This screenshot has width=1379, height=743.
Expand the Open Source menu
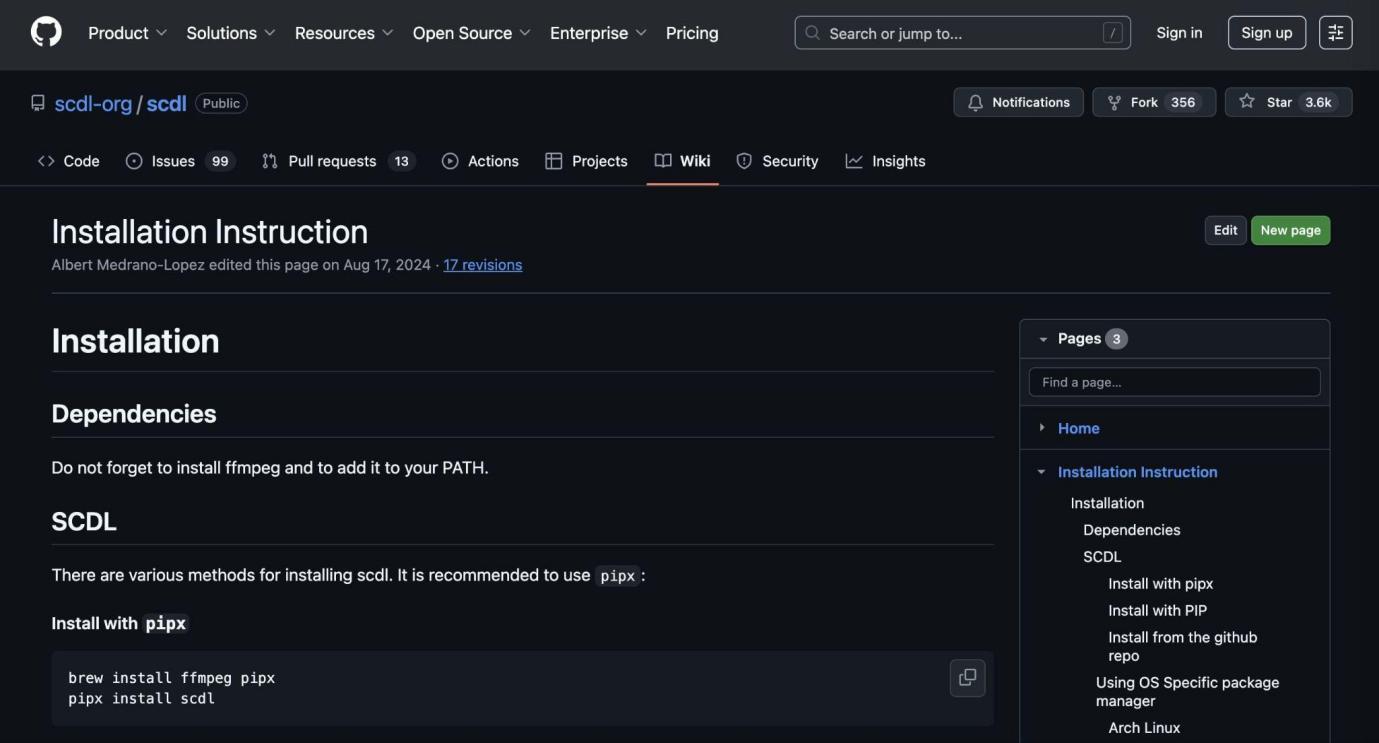tap(472, 33)
